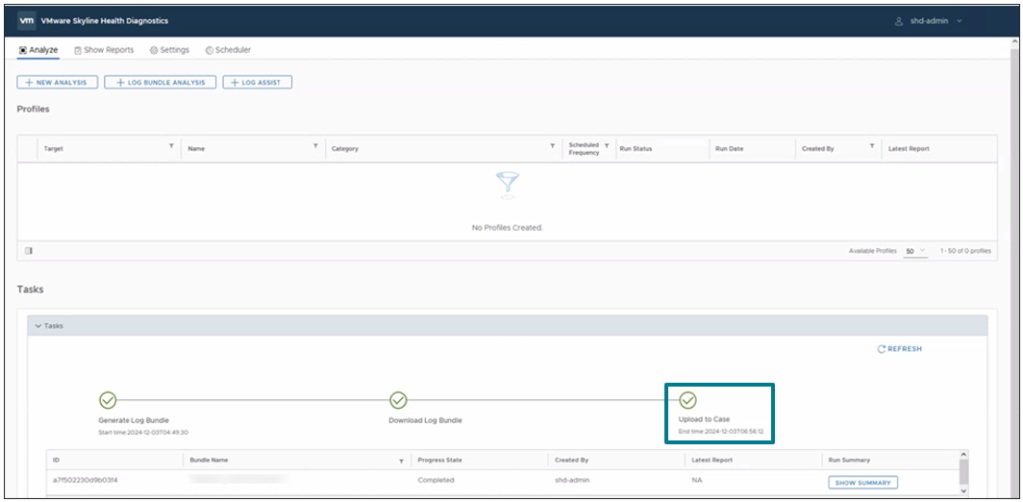Screen dimensions: 1023x502
Task: Refresh the Tasks list
Action: coord(899,349)
